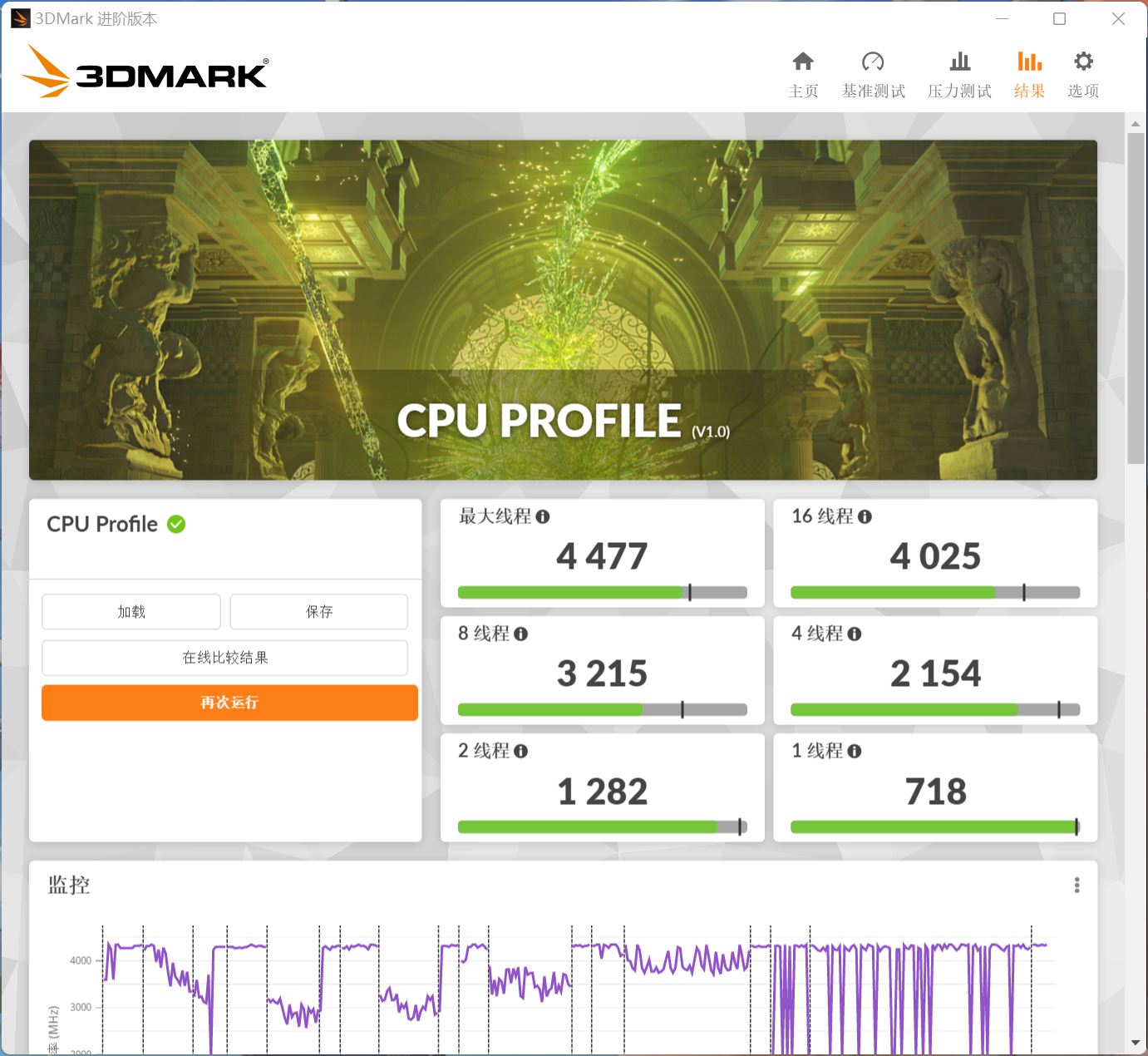Click the info icon beside 16 线程
The image size is (1148, 1056).
865,517
